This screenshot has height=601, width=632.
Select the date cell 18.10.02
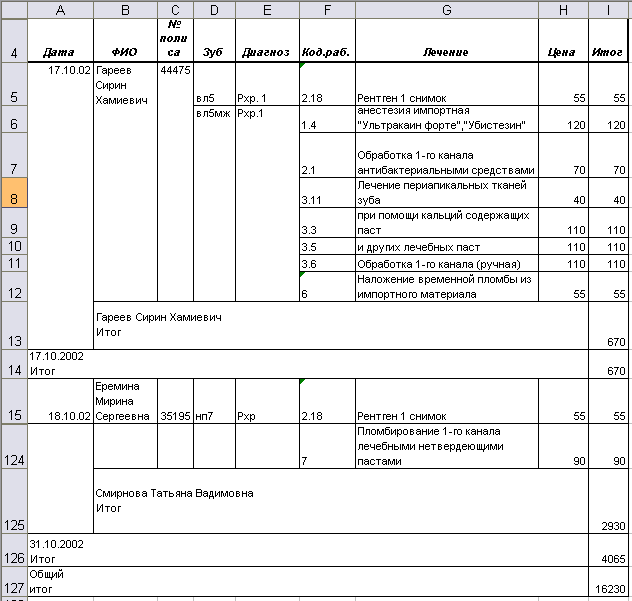60,401
